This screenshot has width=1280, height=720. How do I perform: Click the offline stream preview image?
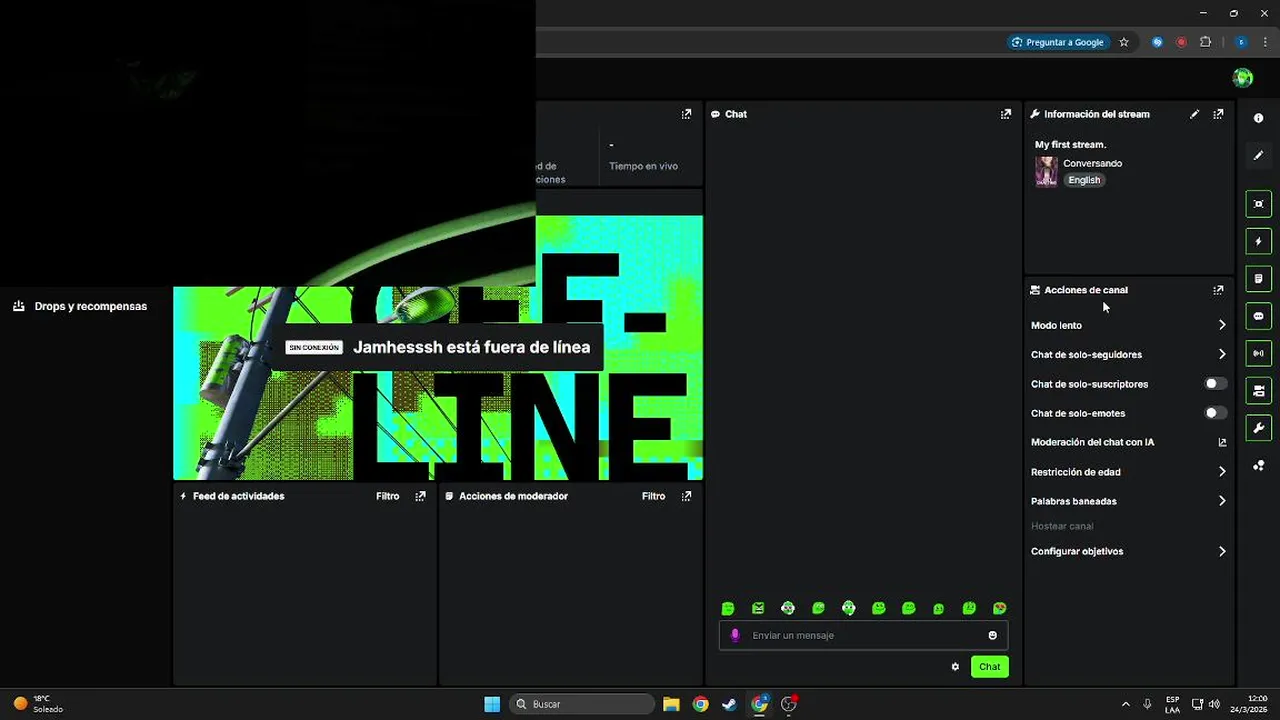438,348
